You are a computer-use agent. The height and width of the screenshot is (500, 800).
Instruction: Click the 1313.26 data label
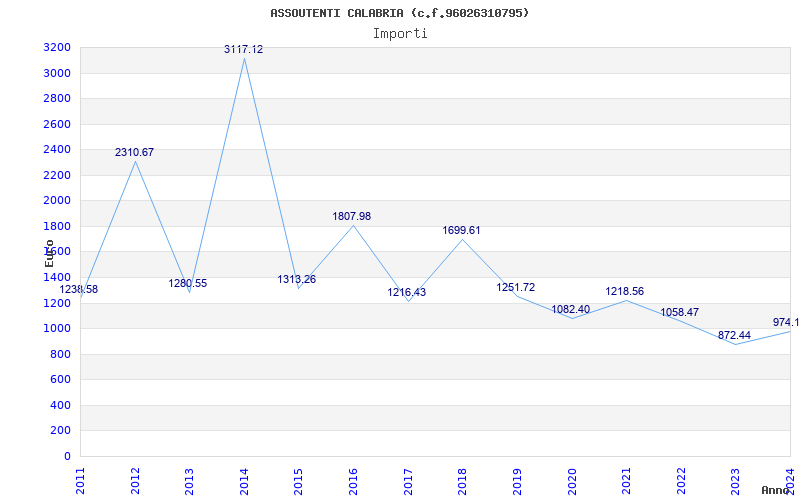(x=296, y=279)
